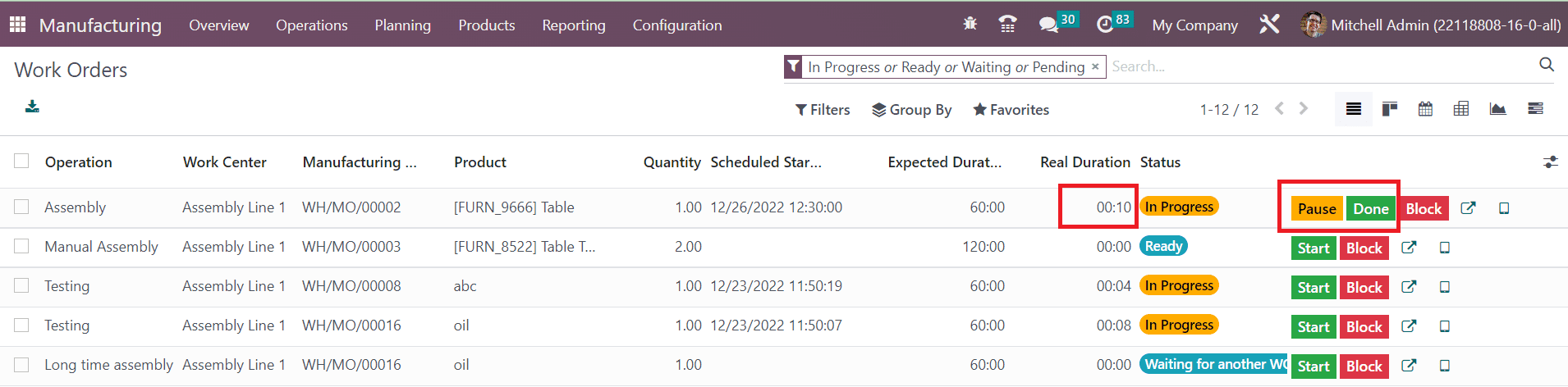The image size is (1568, 387).
Task: Click the Search input field
Action: point(1322,66)
